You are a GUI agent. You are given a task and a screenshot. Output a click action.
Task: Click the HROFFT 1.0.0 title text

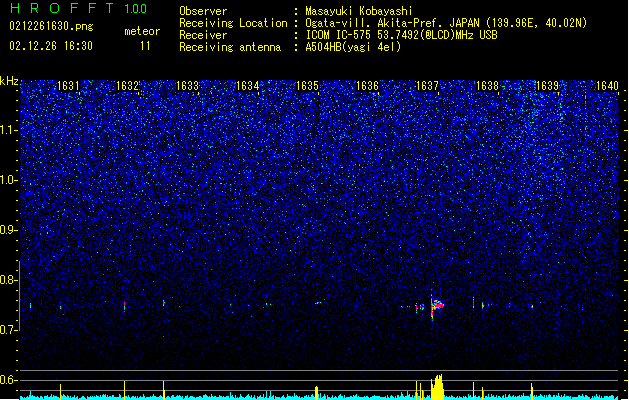point(78,8)
